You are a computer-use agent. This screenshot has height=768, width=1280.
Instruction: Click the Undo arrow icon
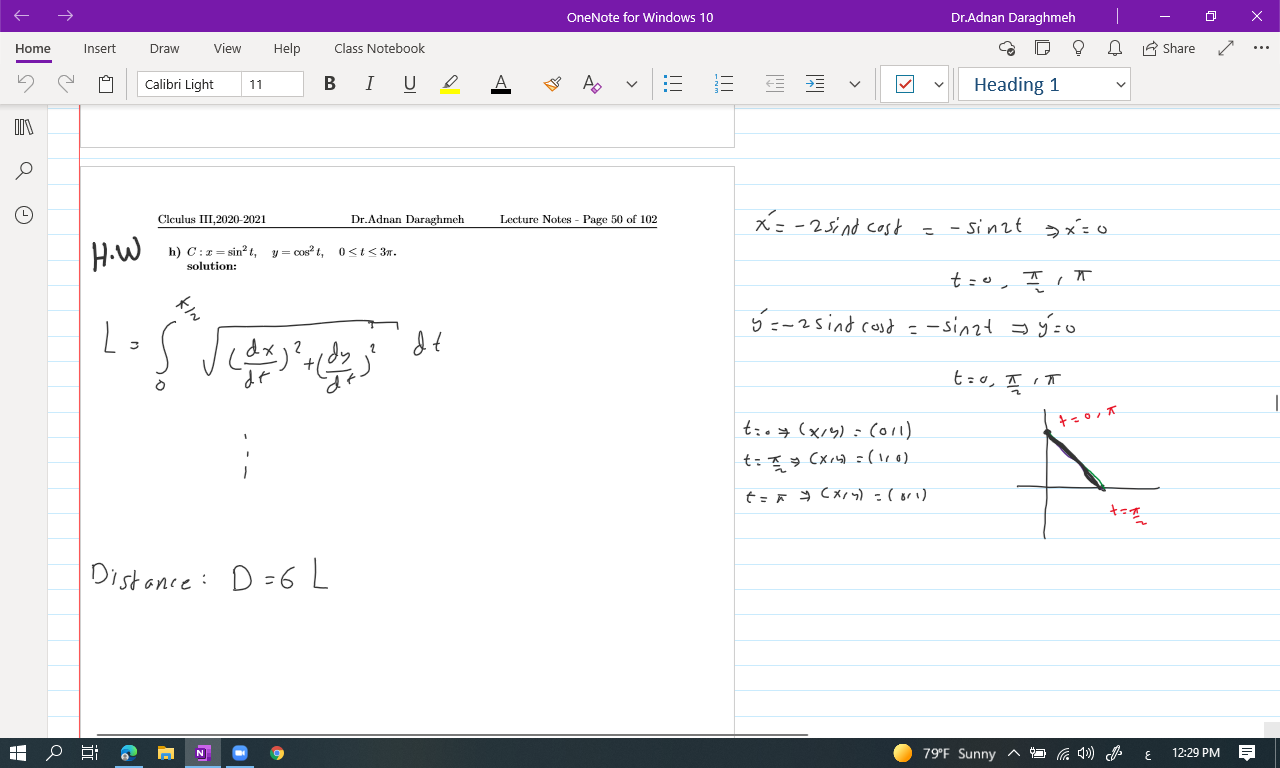[27, 84]
